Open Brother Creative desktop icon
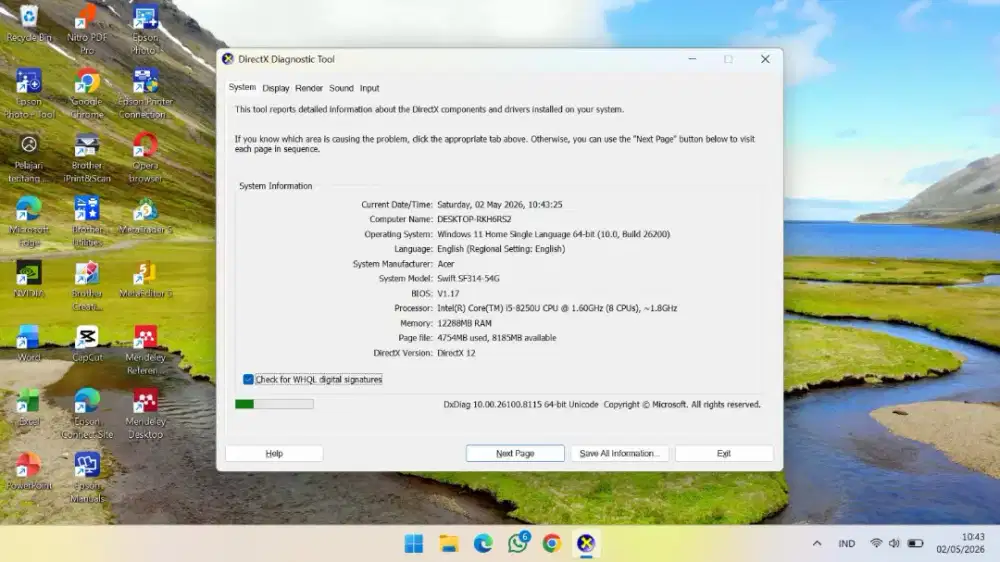Screen dimensions: 1000x562 pyautogui.click(x=87, y=285)
